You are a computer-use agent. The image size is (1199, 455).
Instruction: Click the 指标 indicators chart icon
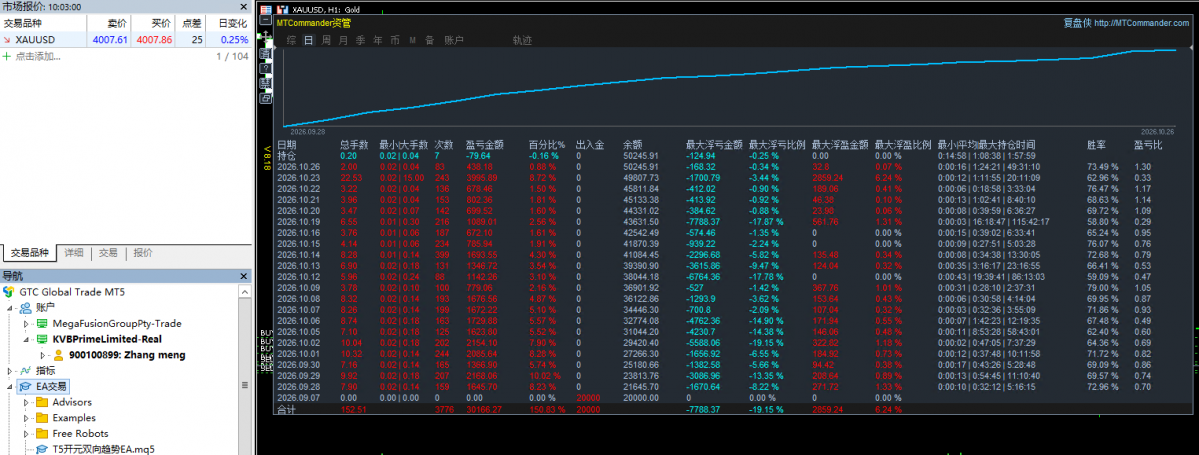point(25,370)
